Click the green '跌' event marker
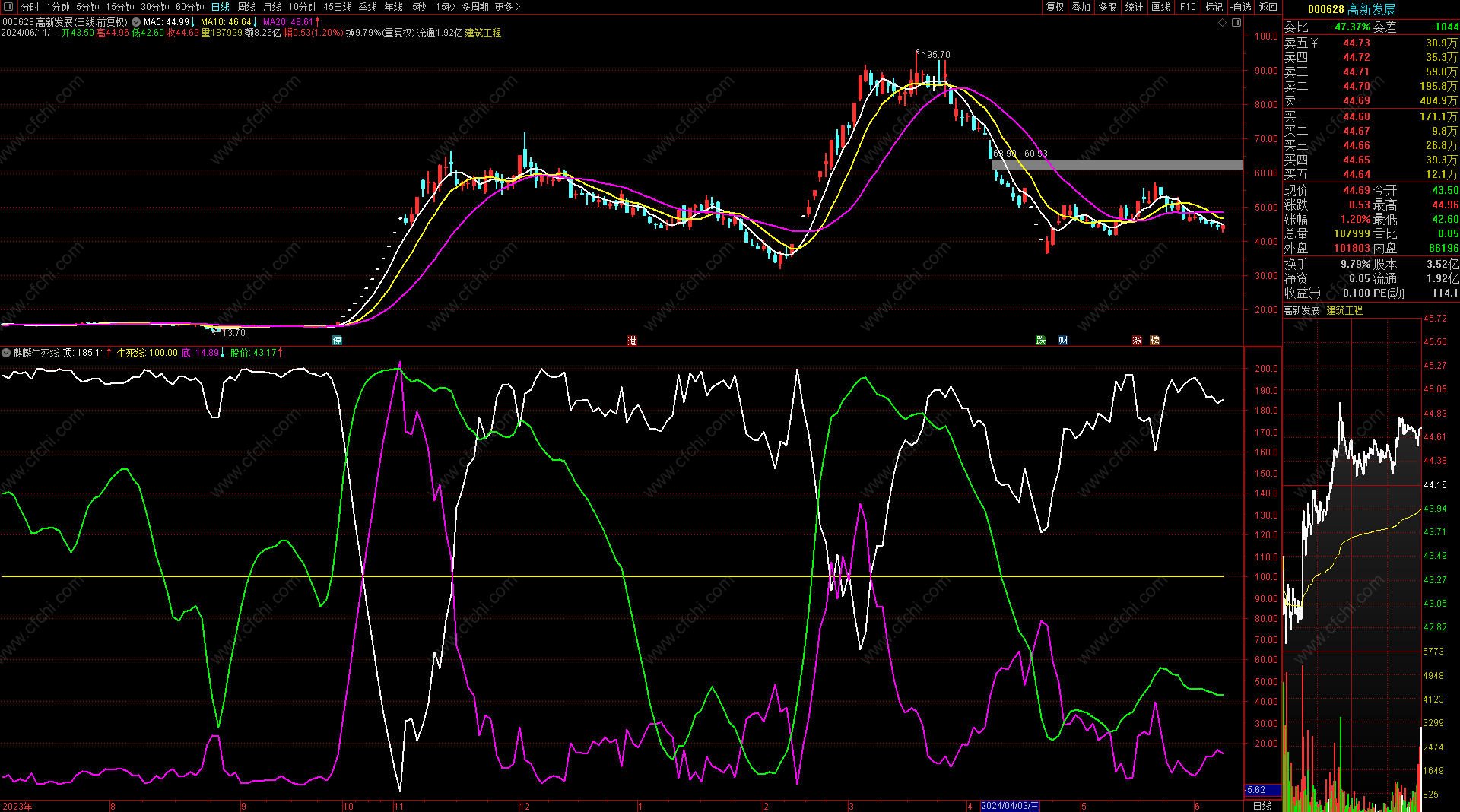This screenshot has width=1460, height=812. tap(1040, 341)
